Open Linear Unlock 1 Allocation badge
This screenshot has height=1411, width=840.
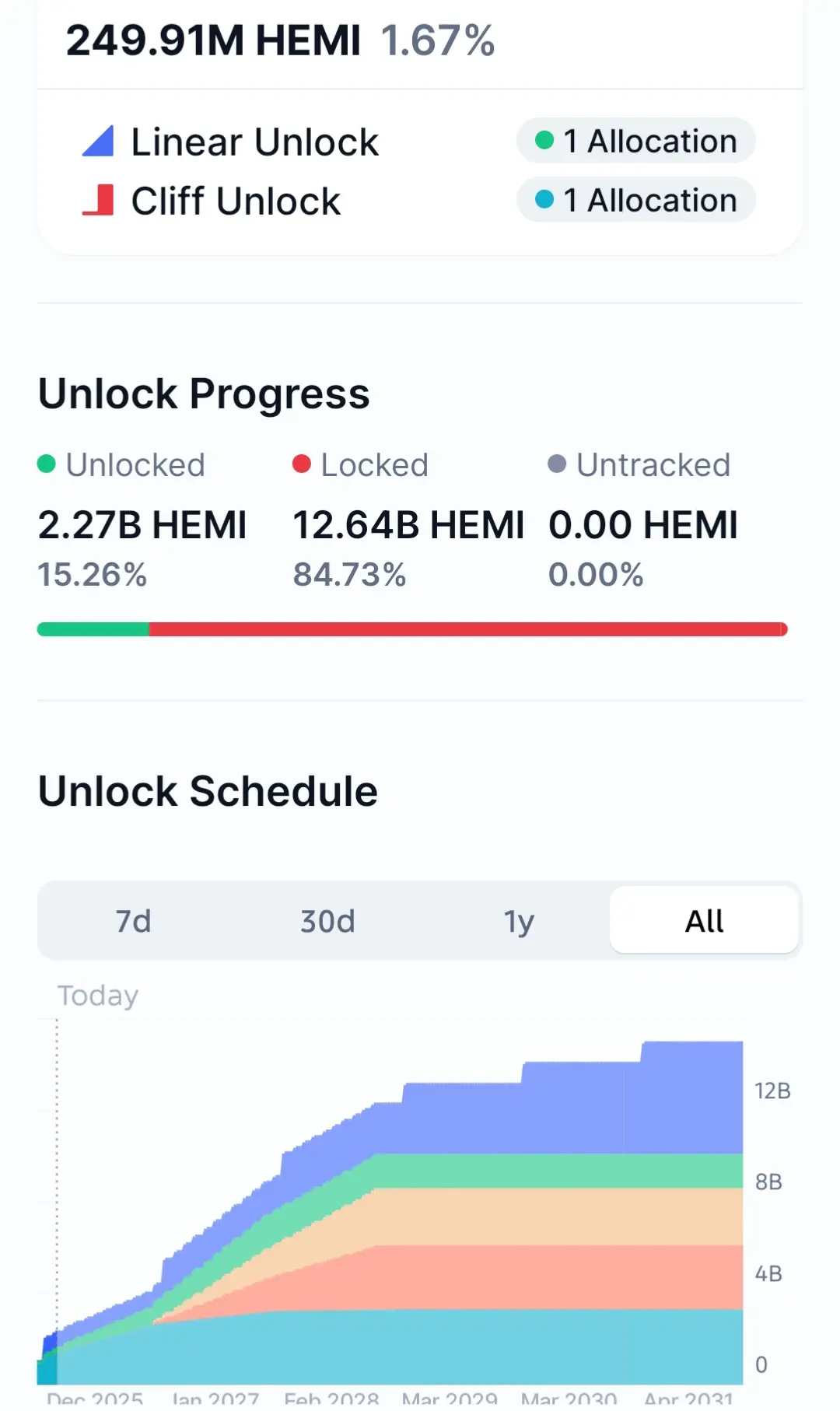click(636, 141)
